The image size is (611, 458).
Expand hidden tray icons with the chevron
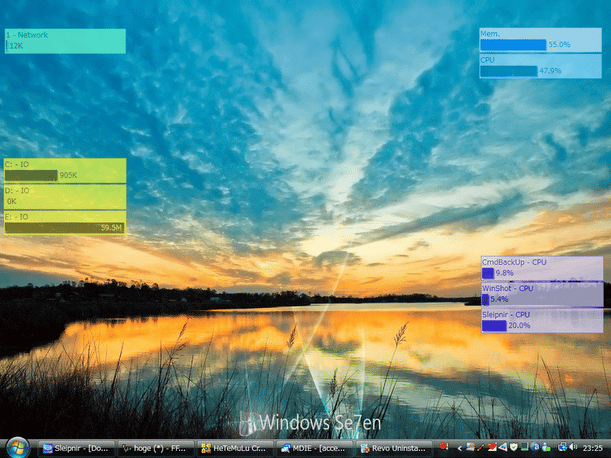coord(460,448)
